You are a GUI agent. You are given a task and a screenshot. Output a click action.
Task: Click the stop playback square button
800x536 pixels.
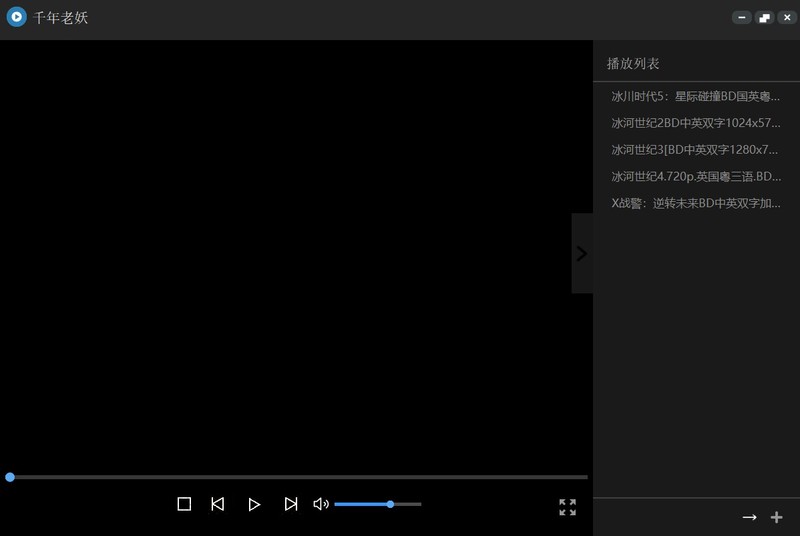click(184, 504)
